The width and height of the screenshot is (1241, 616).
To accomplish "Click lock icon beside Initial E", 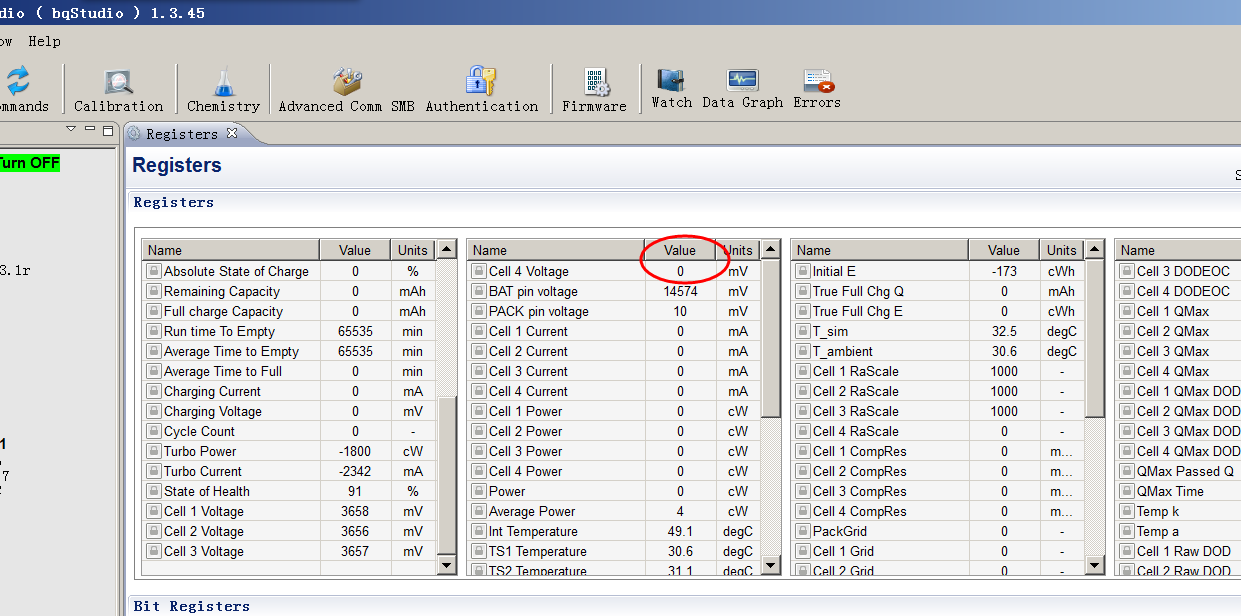I will 802,271.
